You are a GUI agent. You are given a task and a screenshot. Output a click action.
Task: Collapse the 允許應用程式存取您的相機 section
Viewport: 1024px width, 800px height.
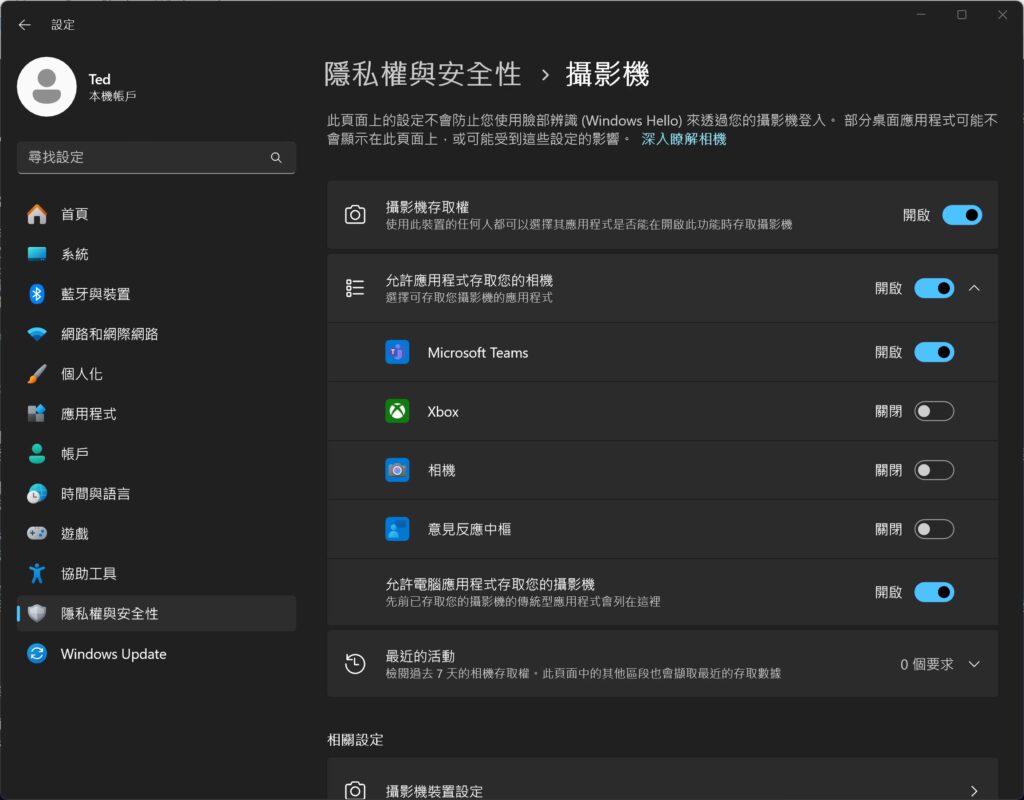pyautogui.click(x=975, y=288)
